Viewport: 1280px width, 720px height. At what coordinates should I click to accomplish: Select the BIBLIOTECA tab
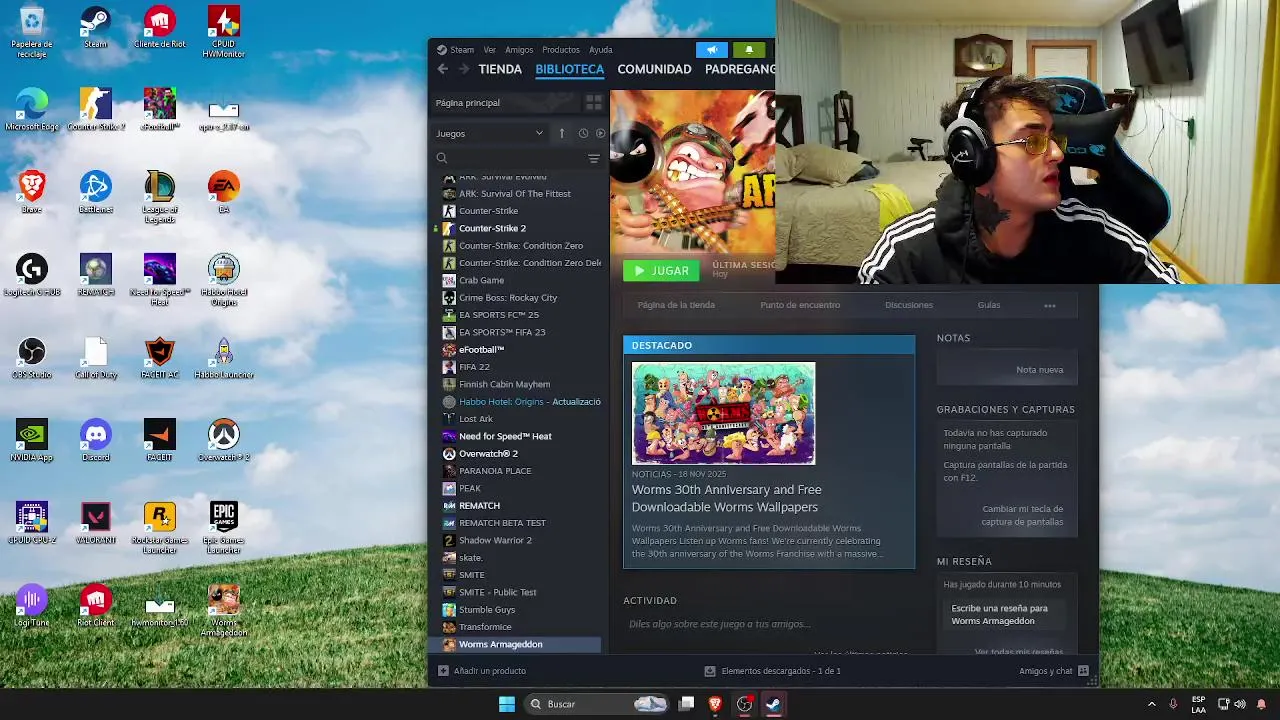(570, 69)
